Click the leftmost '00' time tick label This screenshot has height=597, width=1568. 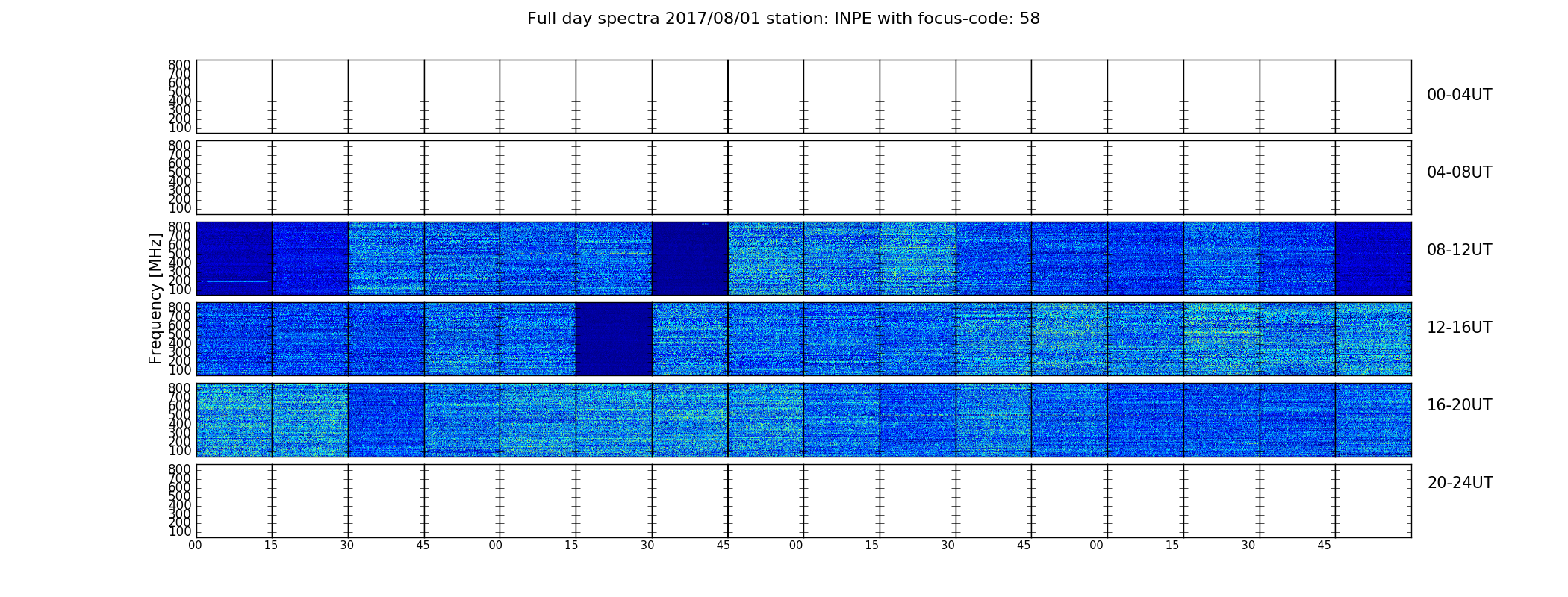click(x=195, y=546)
